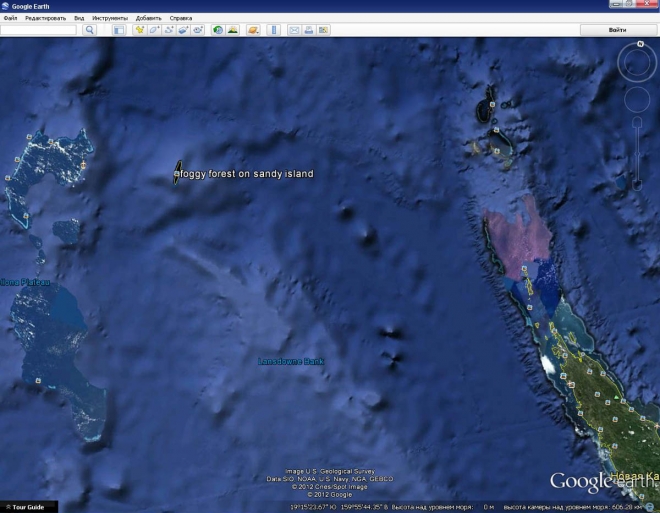Click inside the search input field
This screenshot has height=513, width=660.
pos(38,30)
